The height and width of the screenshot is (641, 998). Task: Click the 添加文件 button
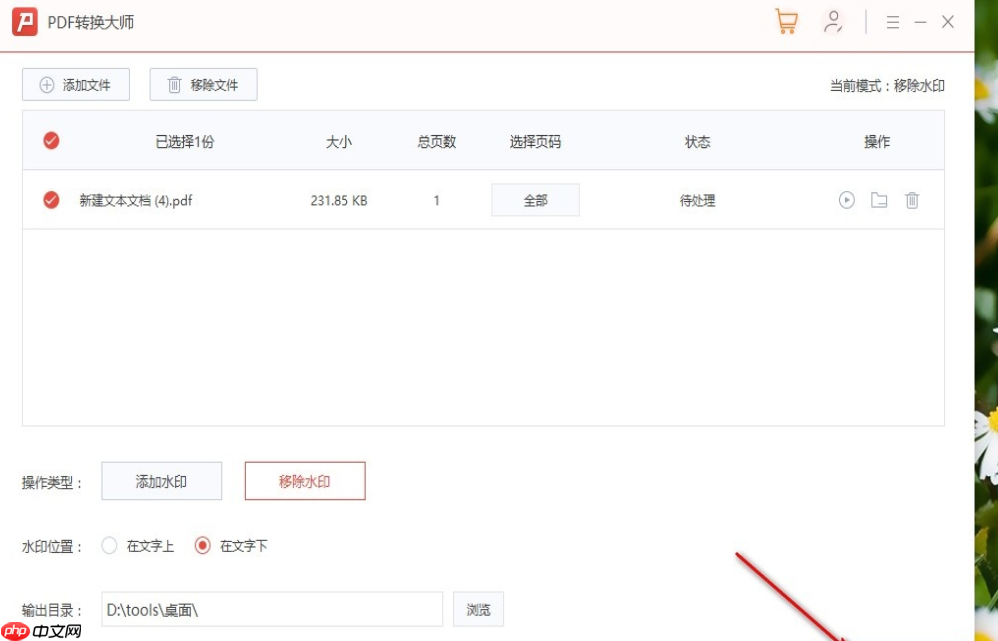click(x=75, y=84)
